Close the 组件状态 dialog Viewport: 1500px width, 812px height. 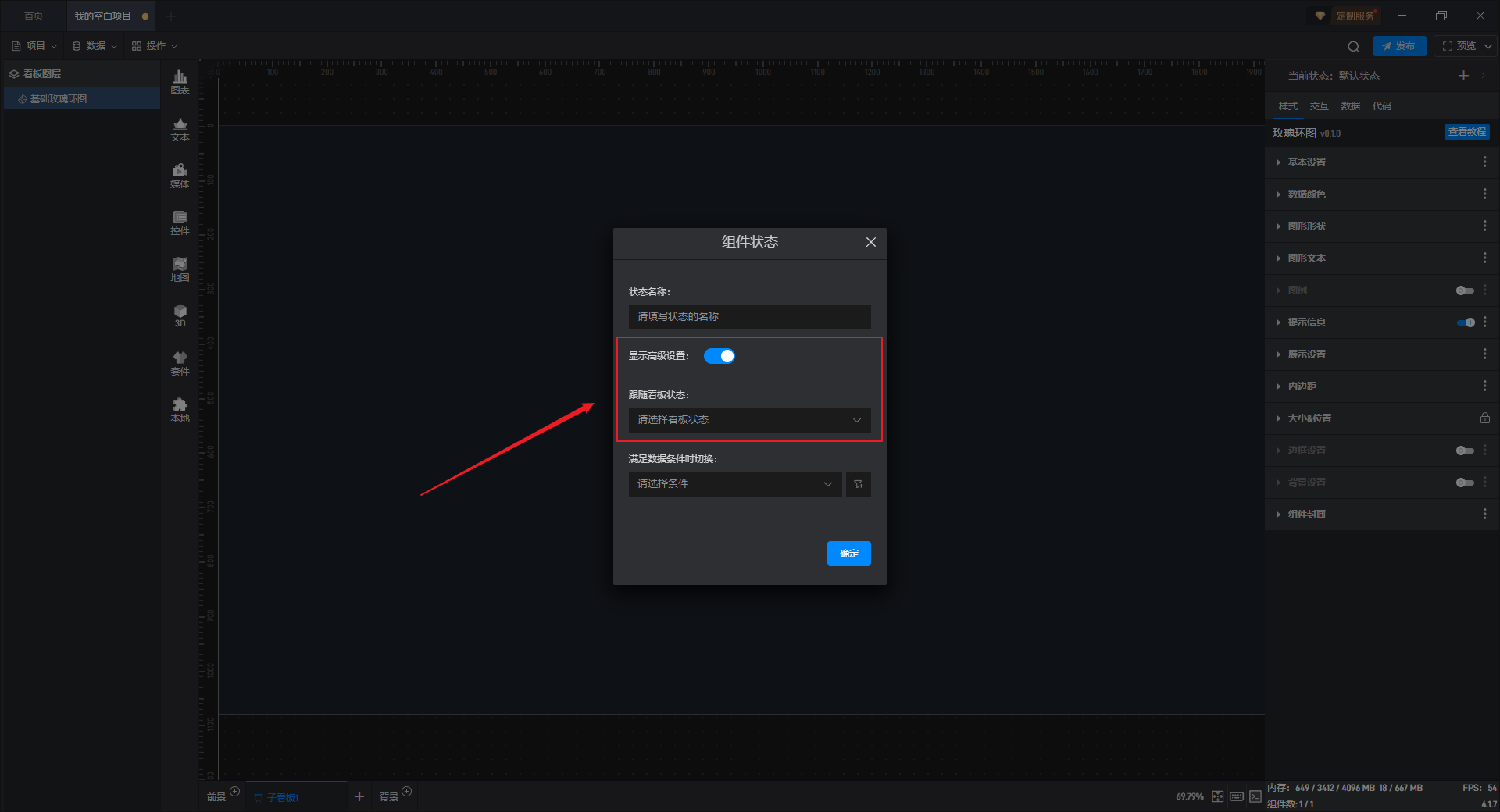[x=871, y=242]
